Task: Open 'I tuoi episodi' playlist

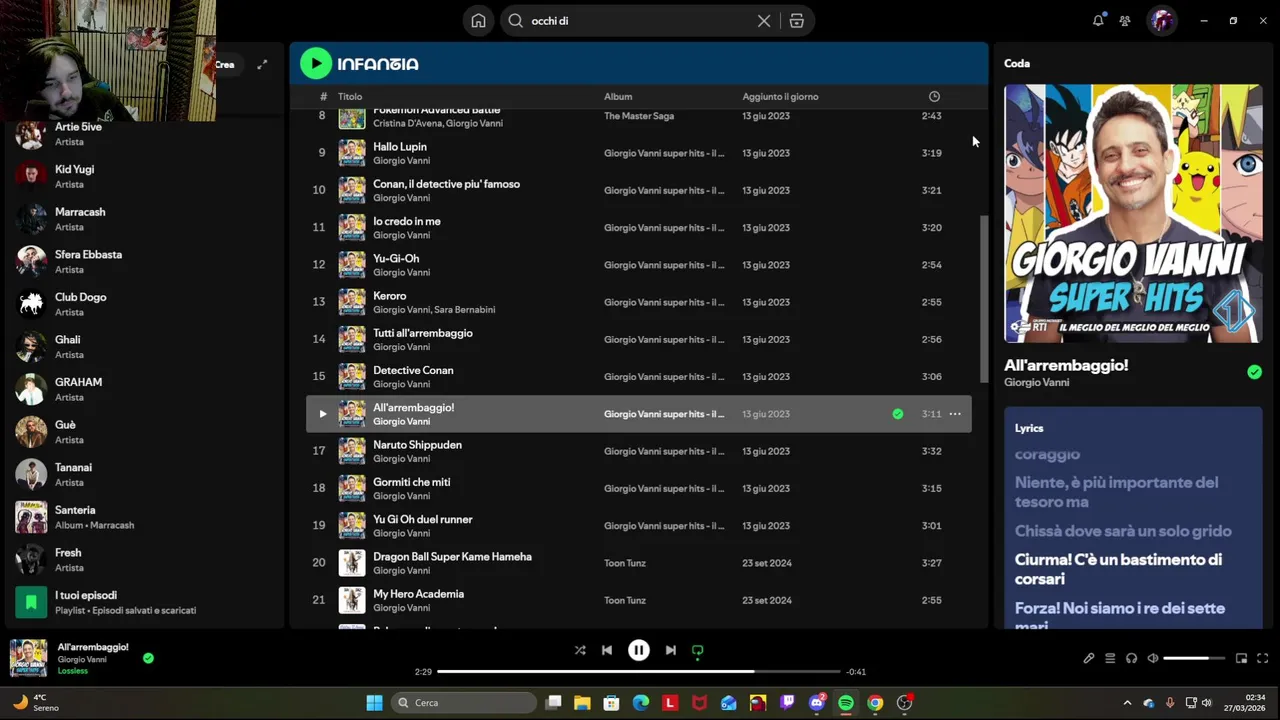Action: pos(145,602)
